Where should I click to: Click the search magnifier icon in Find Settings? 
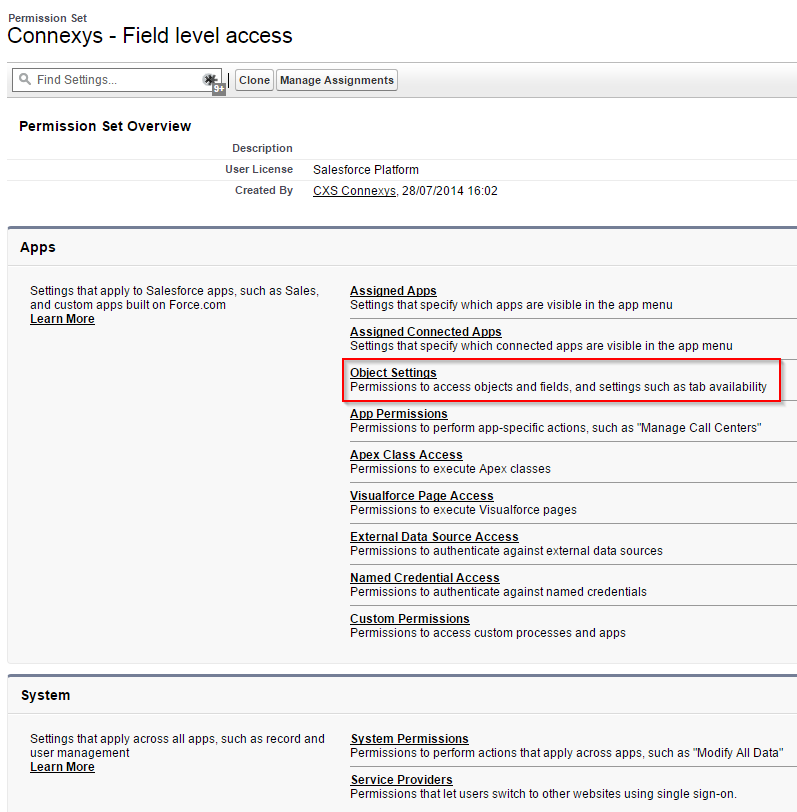24,79
